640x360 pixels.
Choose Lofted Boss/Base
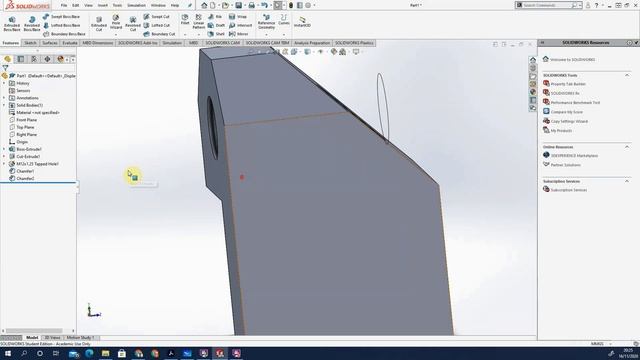pos(61,25)
